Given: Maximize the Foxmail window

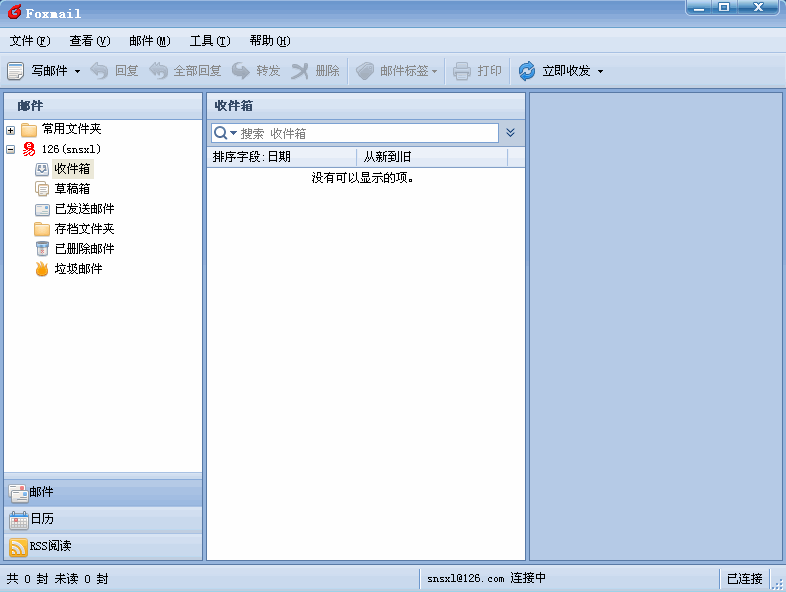Looking at the screenshot, I should pyautogui.click(x=724, y=8).
